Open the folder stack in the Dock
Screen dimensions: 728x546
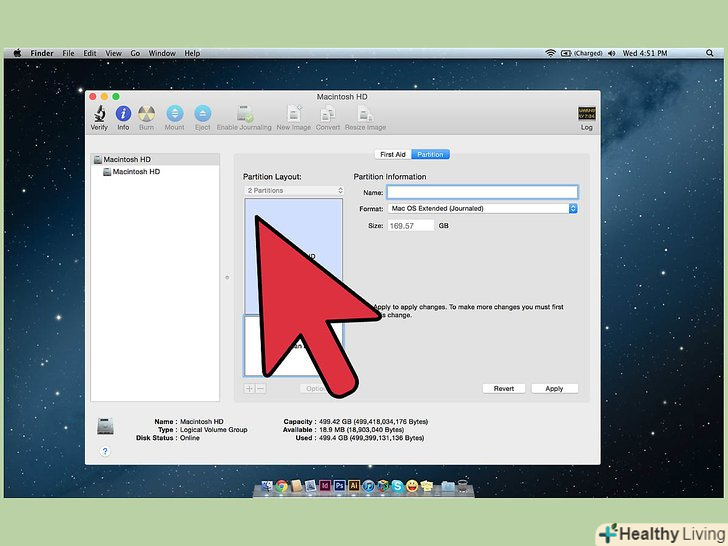(448, 486)
